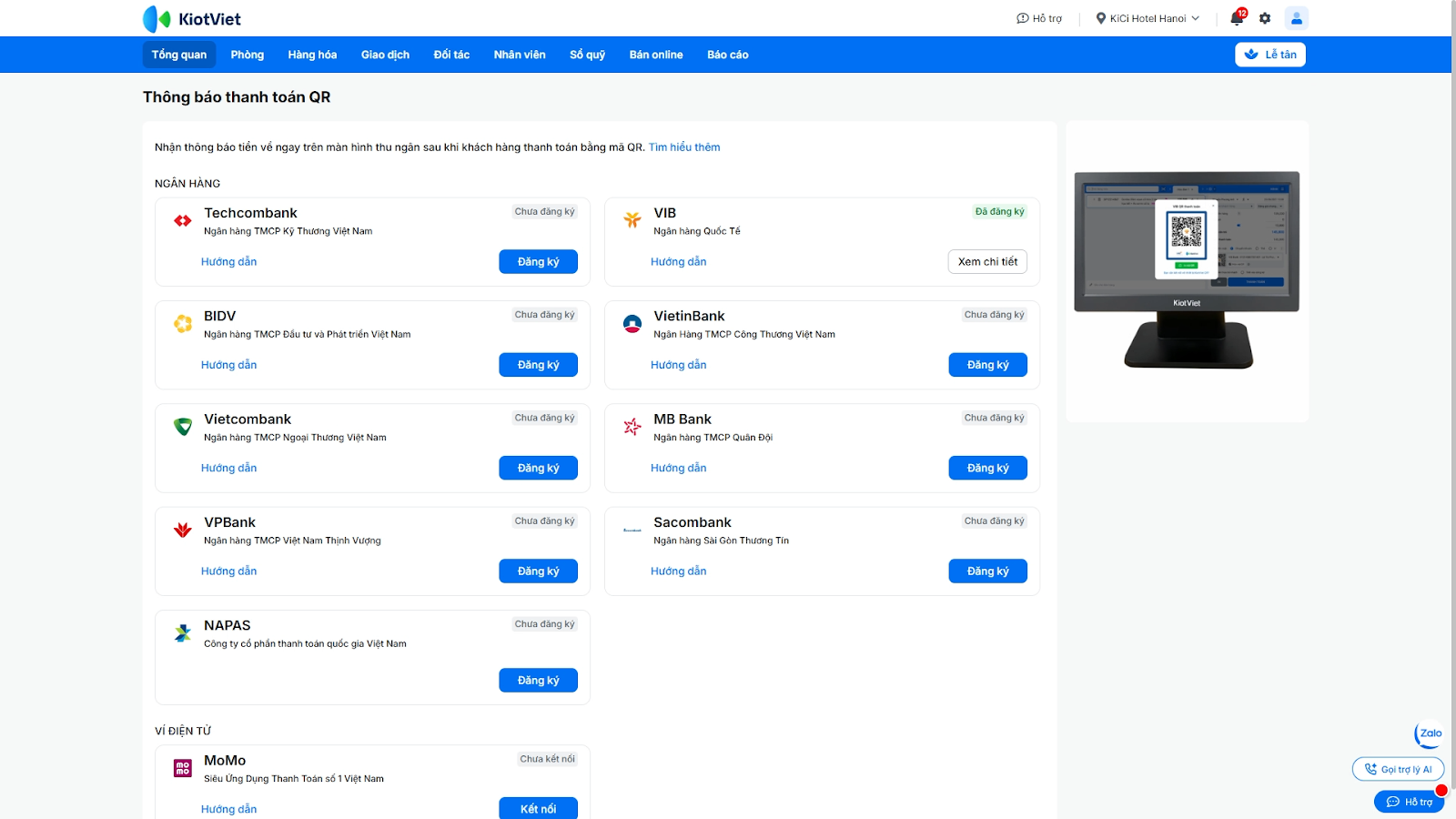Open the user account avatar
1456x819 pixels.
click(x=1297, y=18)
